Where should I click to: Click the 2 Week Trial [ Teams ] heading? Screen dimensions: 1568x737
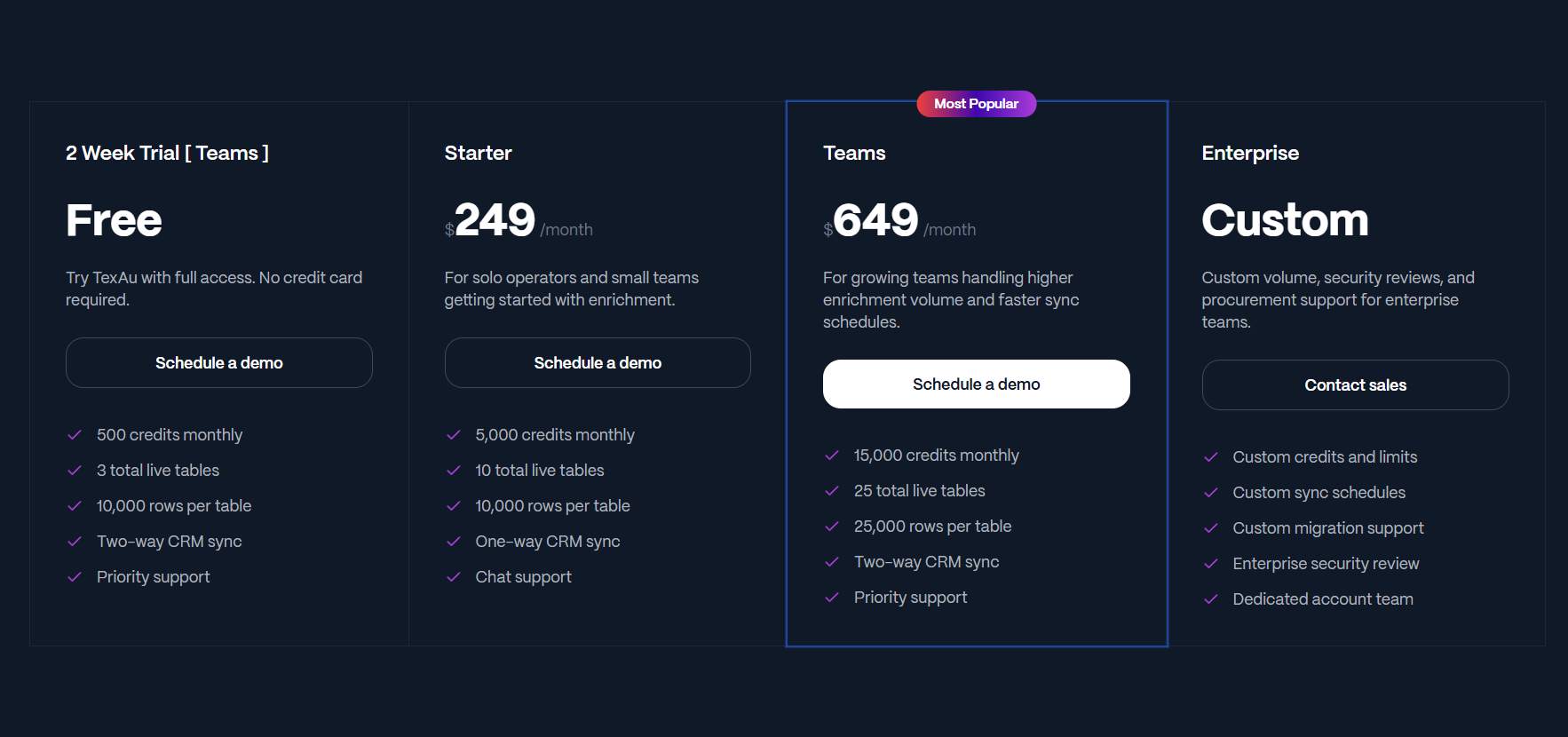pos(167,153)
